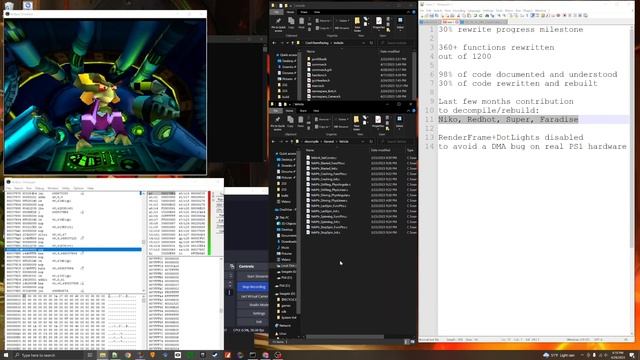640x360 pixels.
Task: Open the Encoding menu in Notepad++
Action: (x=459, y=11)
